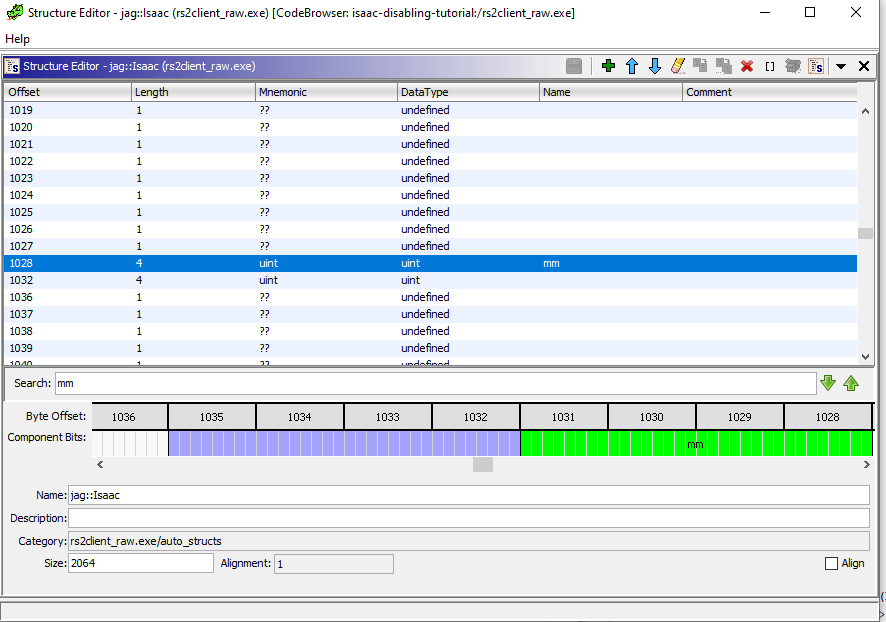Screen dimensions: 886x622
Task: Click byte offset 1032 header
Action: click(475, 417)
